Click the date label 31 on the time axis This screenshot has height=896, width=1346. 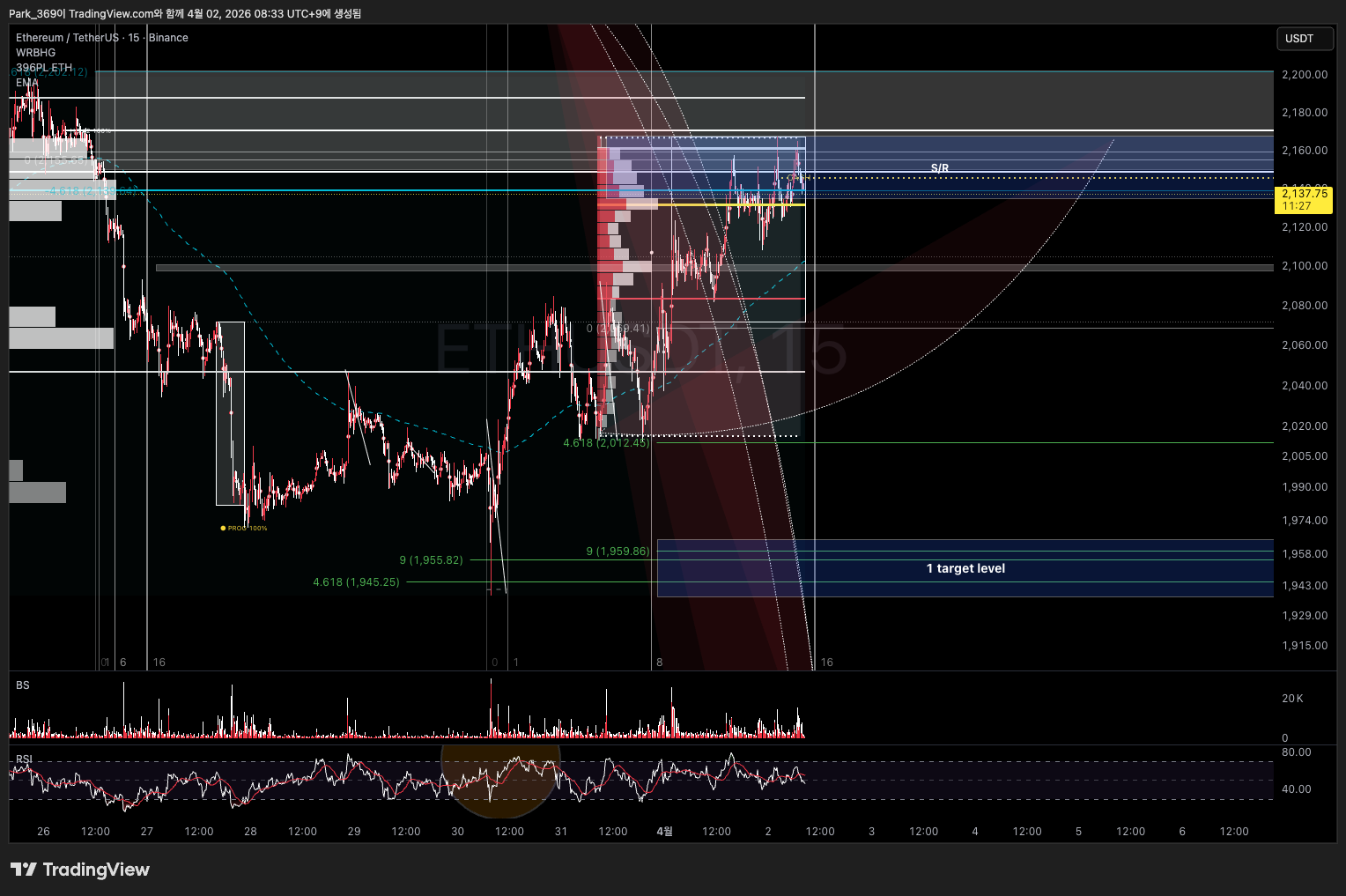[561, 832]
